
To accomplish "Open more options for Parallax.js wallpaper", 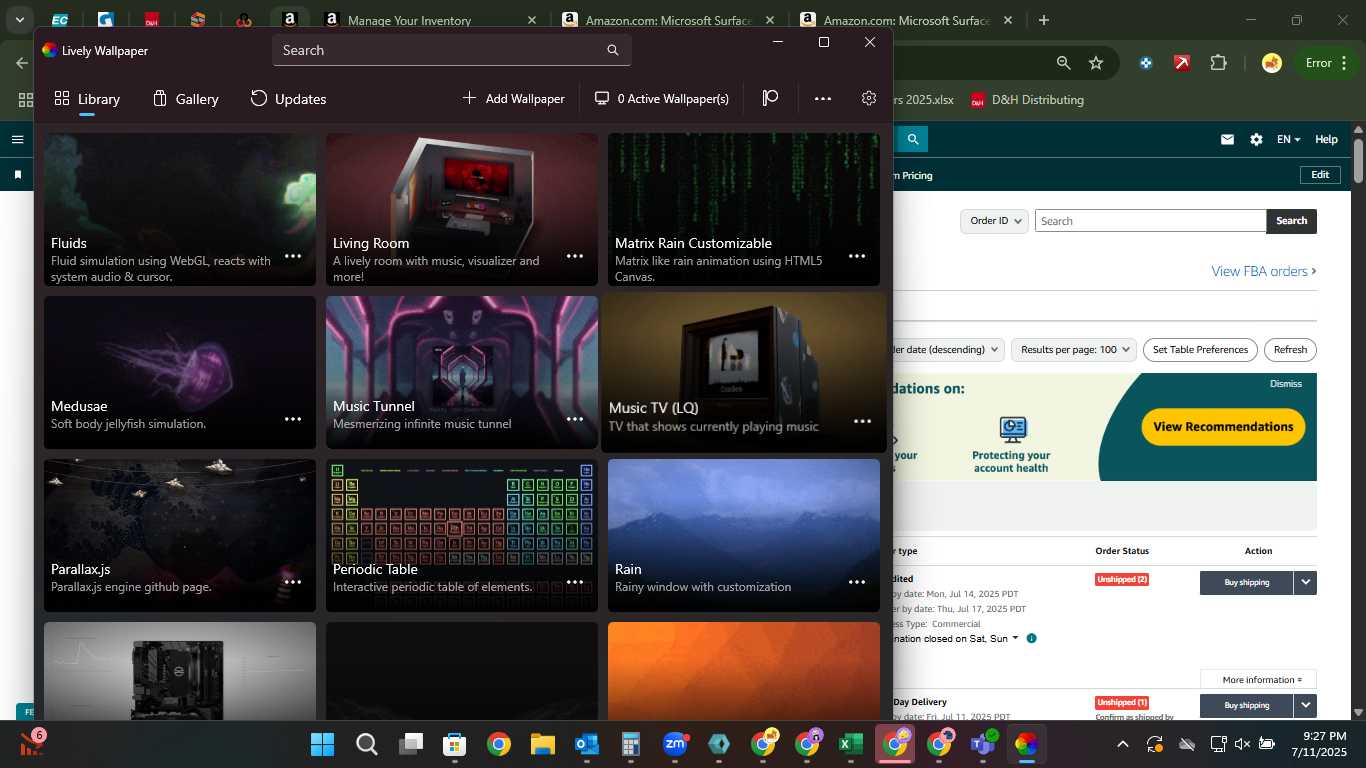I will pos(293,582).
